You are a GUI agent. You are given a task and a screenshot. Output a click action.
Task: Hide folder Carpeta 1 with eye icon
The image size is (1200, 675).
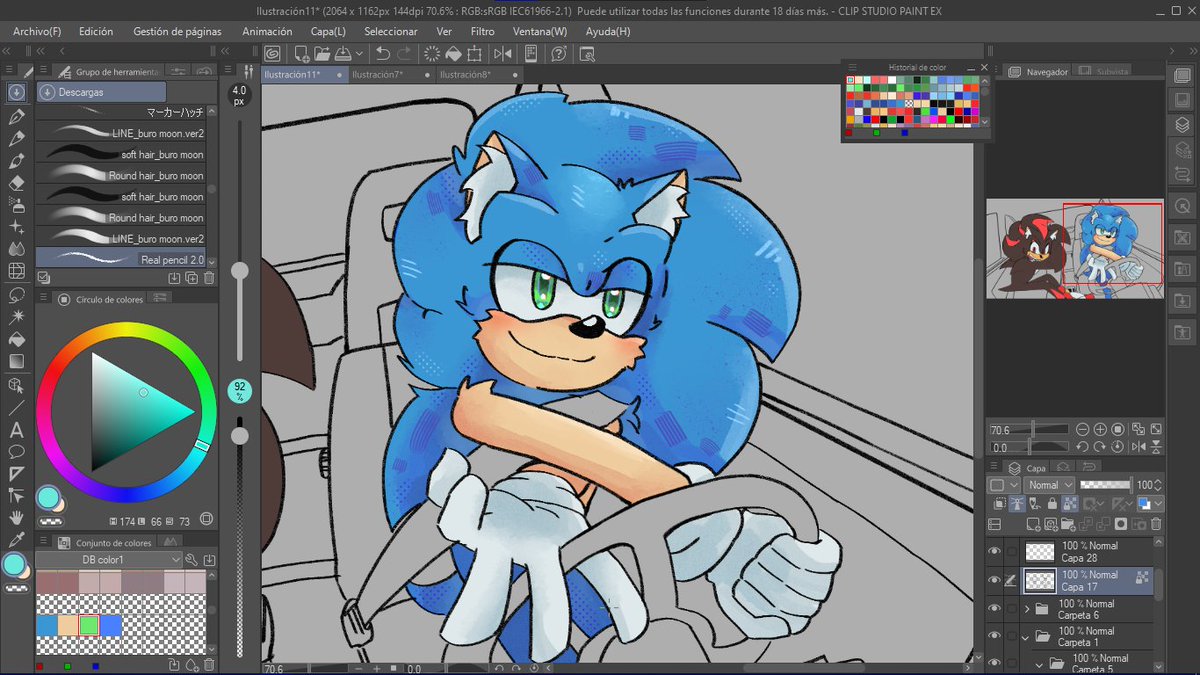click(994, 635)
